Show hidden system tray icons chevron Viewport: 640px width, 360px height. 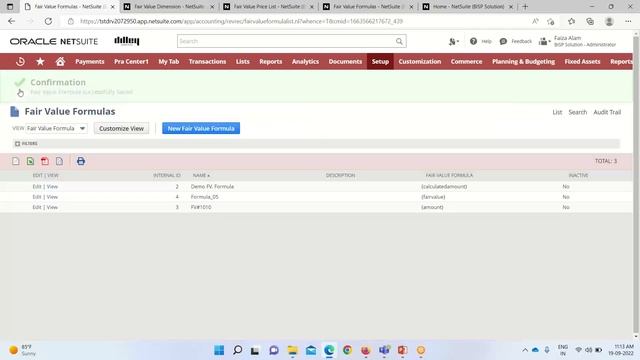[525, 350]
